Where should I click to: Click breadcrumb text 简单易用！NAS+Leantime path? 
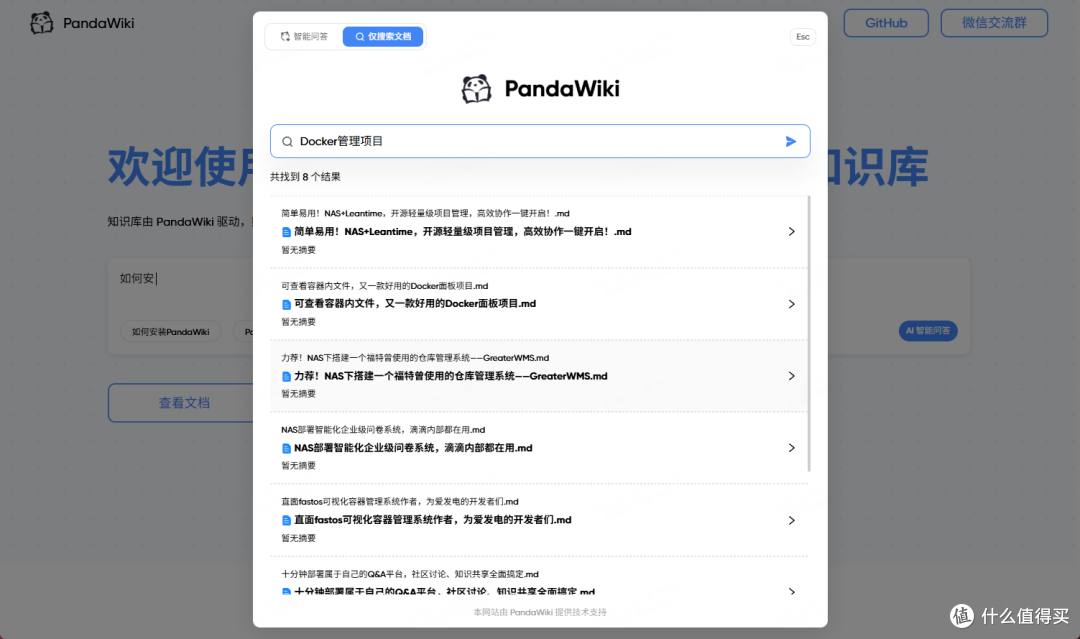pyautogui.click(x=425, y=213)
